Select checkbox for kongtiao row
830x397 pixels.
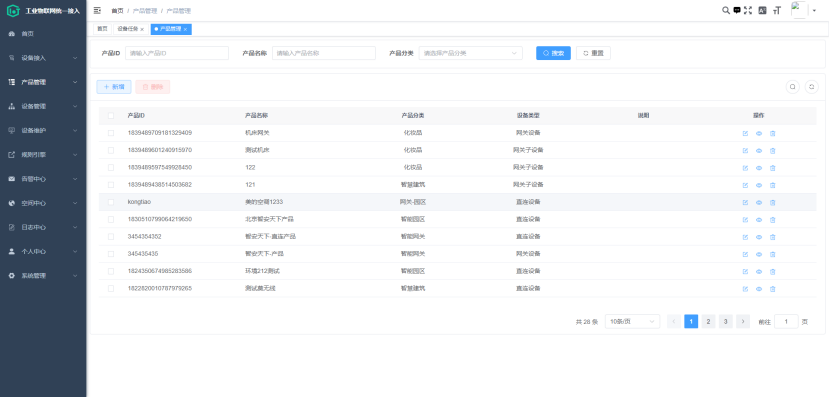(x=111, y=202)
